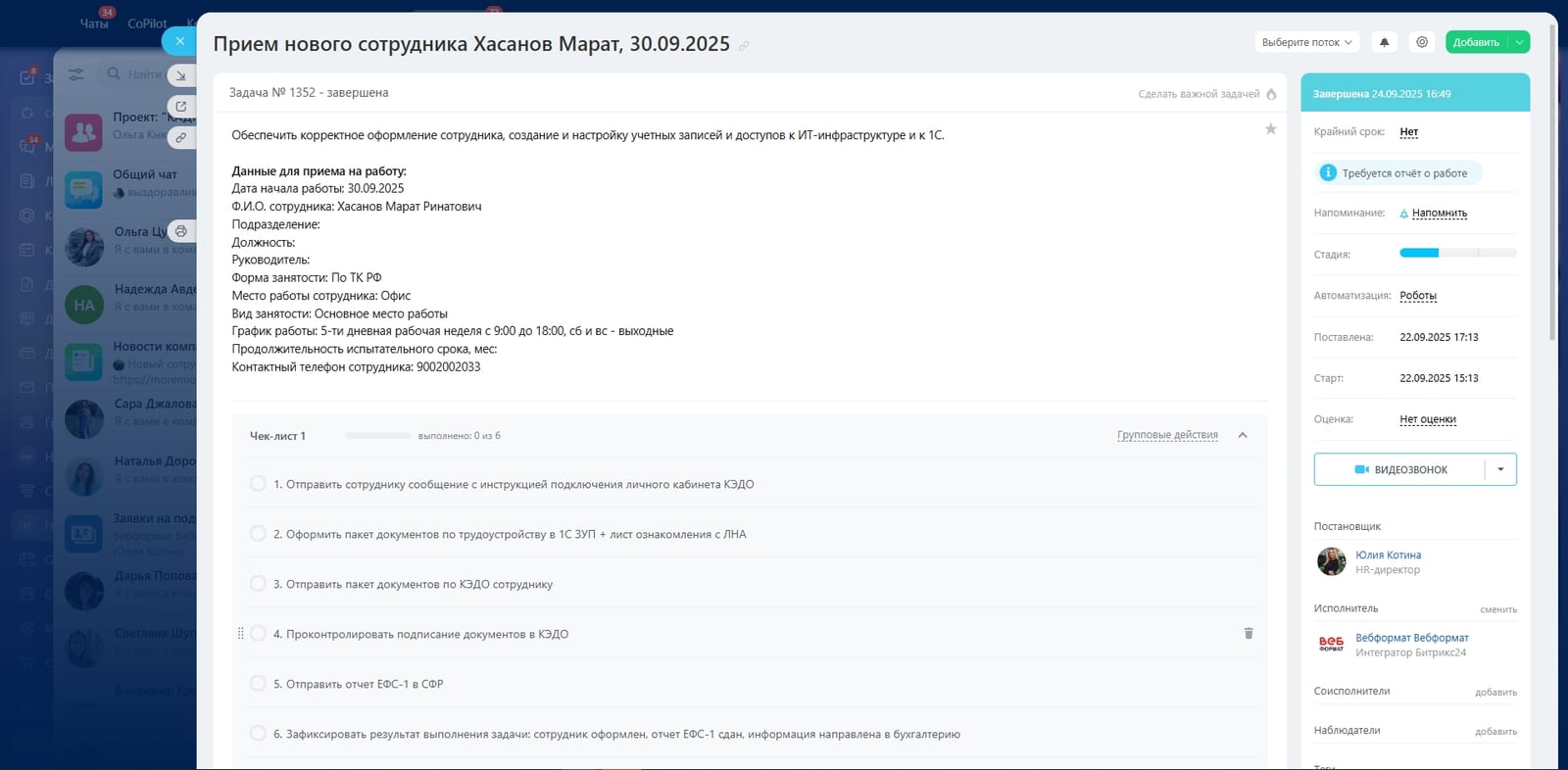Click the bell notification icon in task header
The width and height of the screenshot is (1568, 770).
[x=1384, y=42]
